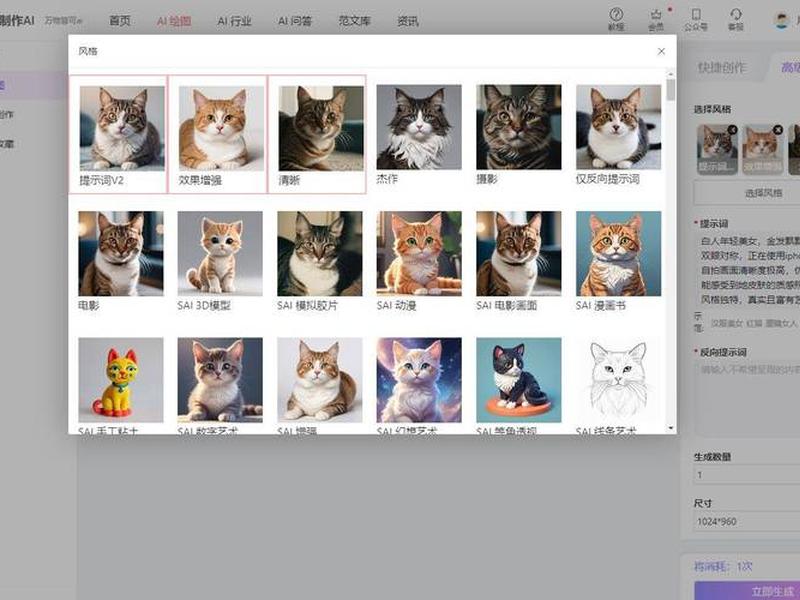The image size is (800, 600).
Task: Open the 教程 help icon in header
Action: [x=616, y=19]
